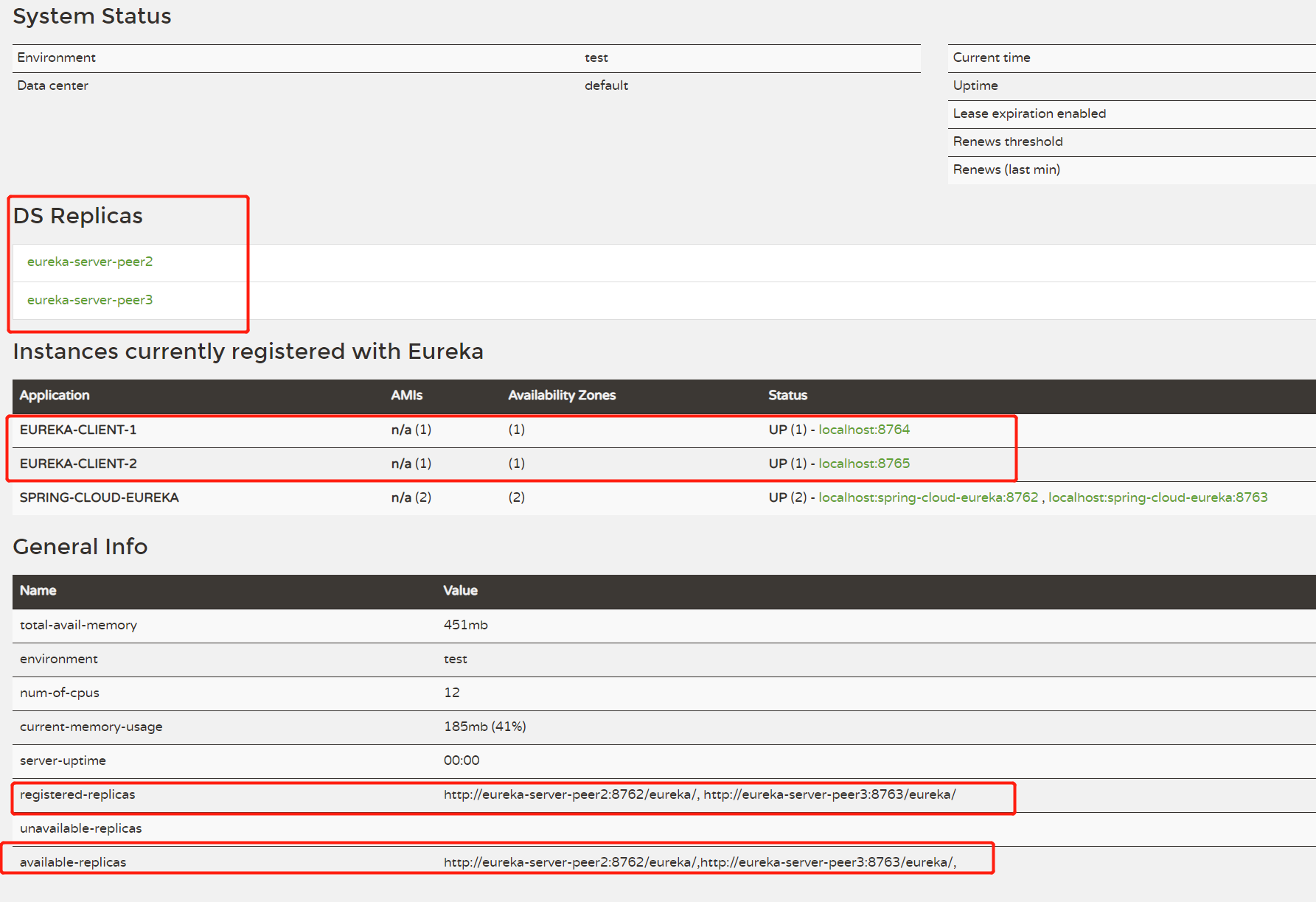
Task: Select the EUREKA-CLIENT-2 application name
Action: click(x=78, y=464)
